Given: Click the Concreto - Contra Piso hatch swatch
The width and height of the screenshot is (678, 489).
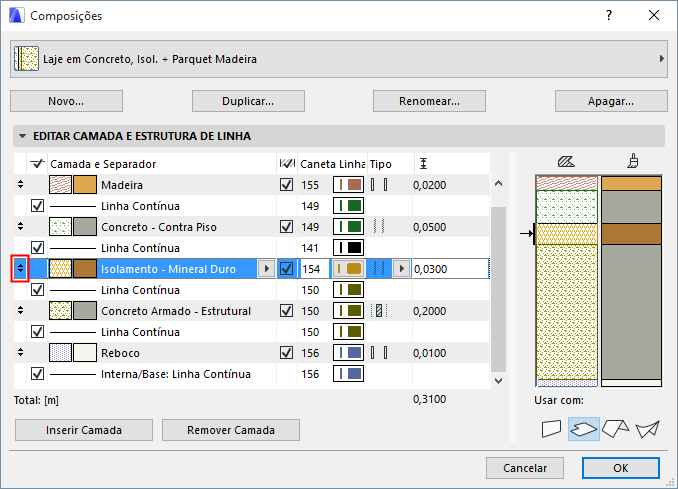Looking at the screenshot, I should pos(61,227).
